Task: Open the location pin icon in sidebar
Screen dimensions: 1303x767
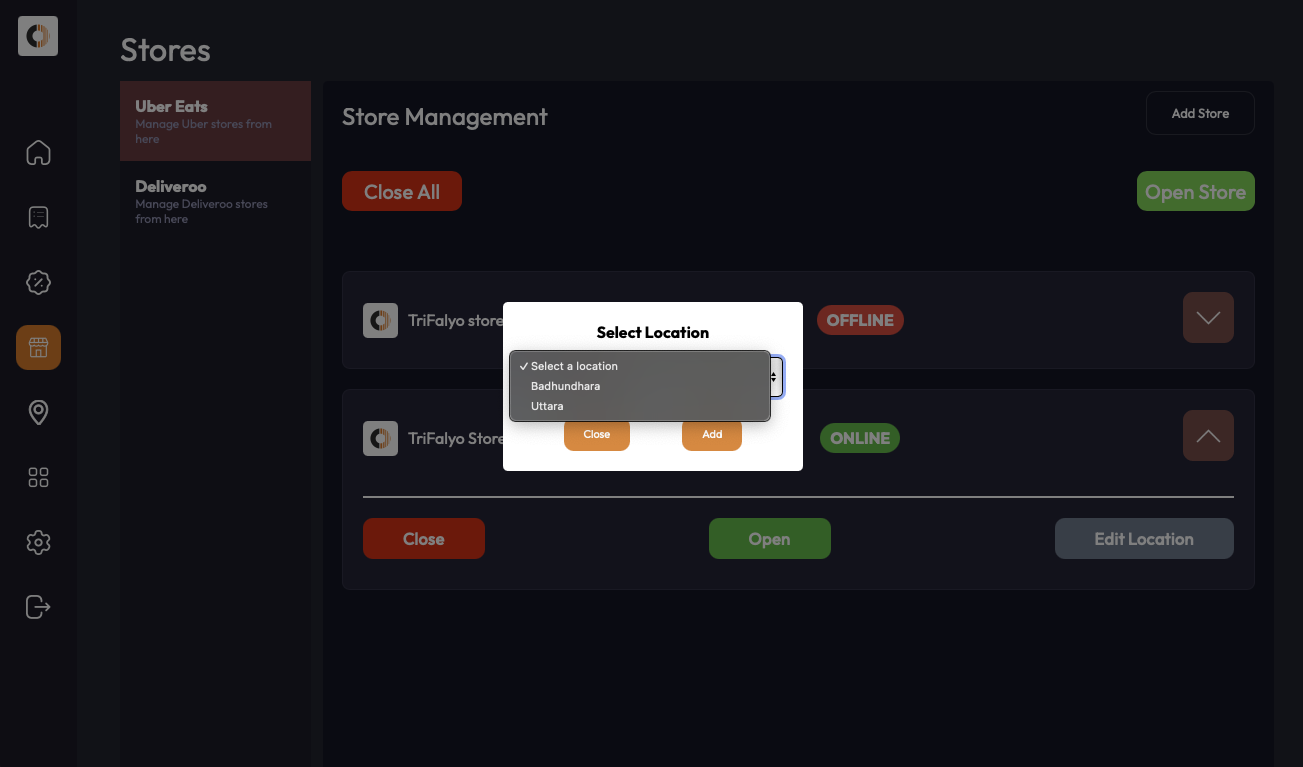Action: (38, 412)
